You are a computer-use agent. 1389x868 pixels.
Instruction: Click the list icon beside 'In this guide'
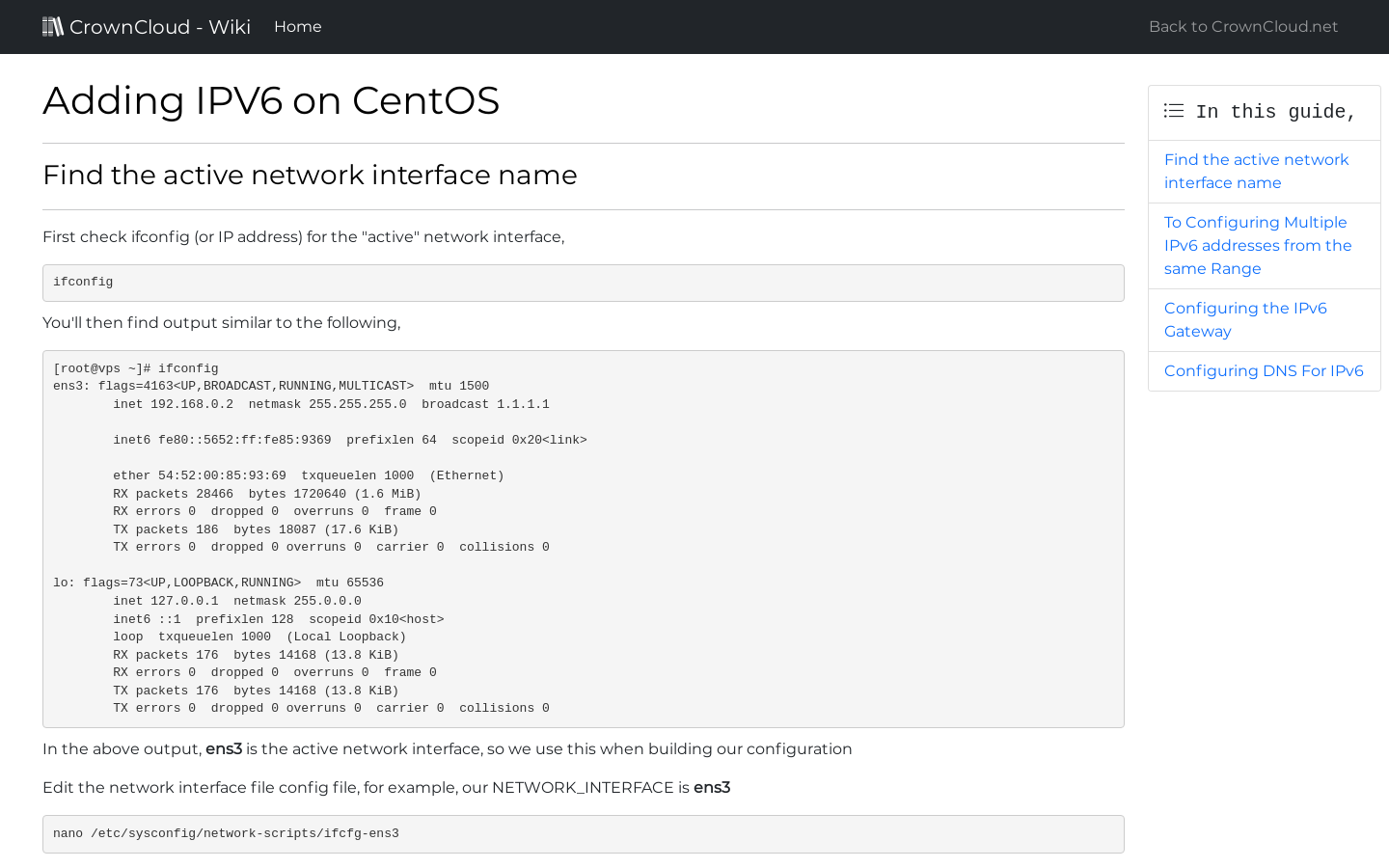pyautogui.click(x=1173, y=111)
